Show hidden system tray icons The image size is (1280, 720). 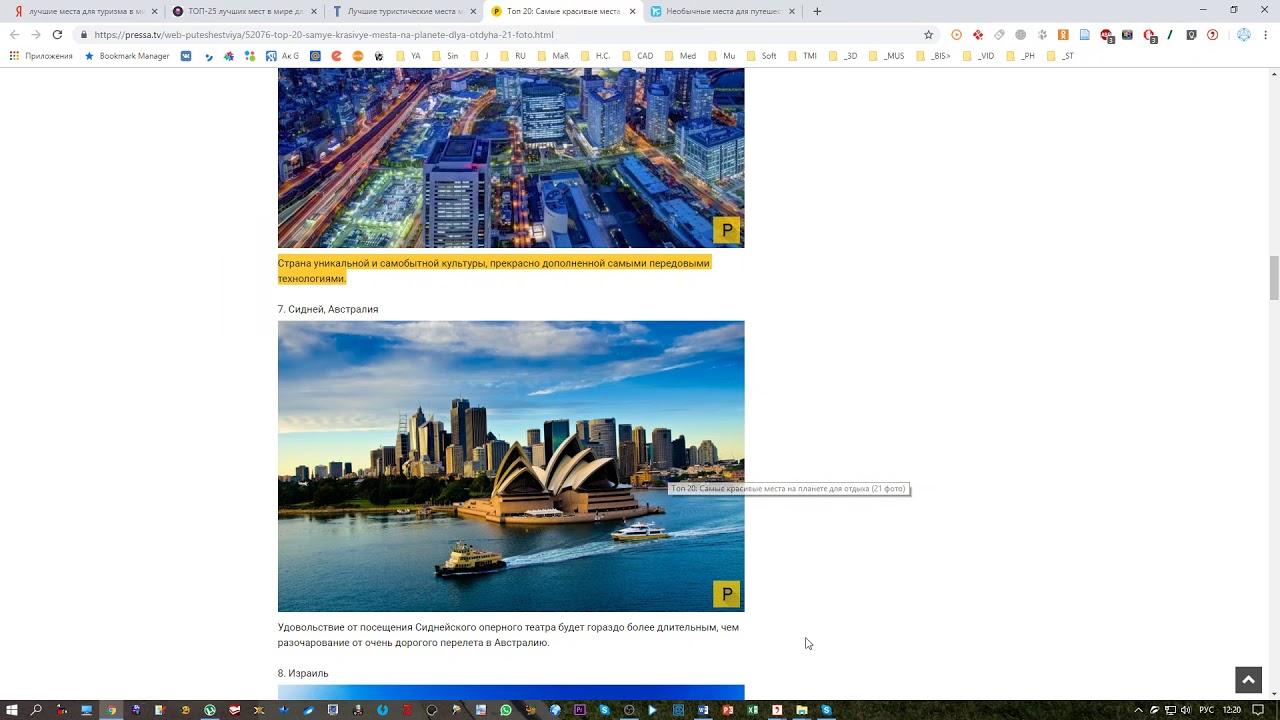[1138, 710]
